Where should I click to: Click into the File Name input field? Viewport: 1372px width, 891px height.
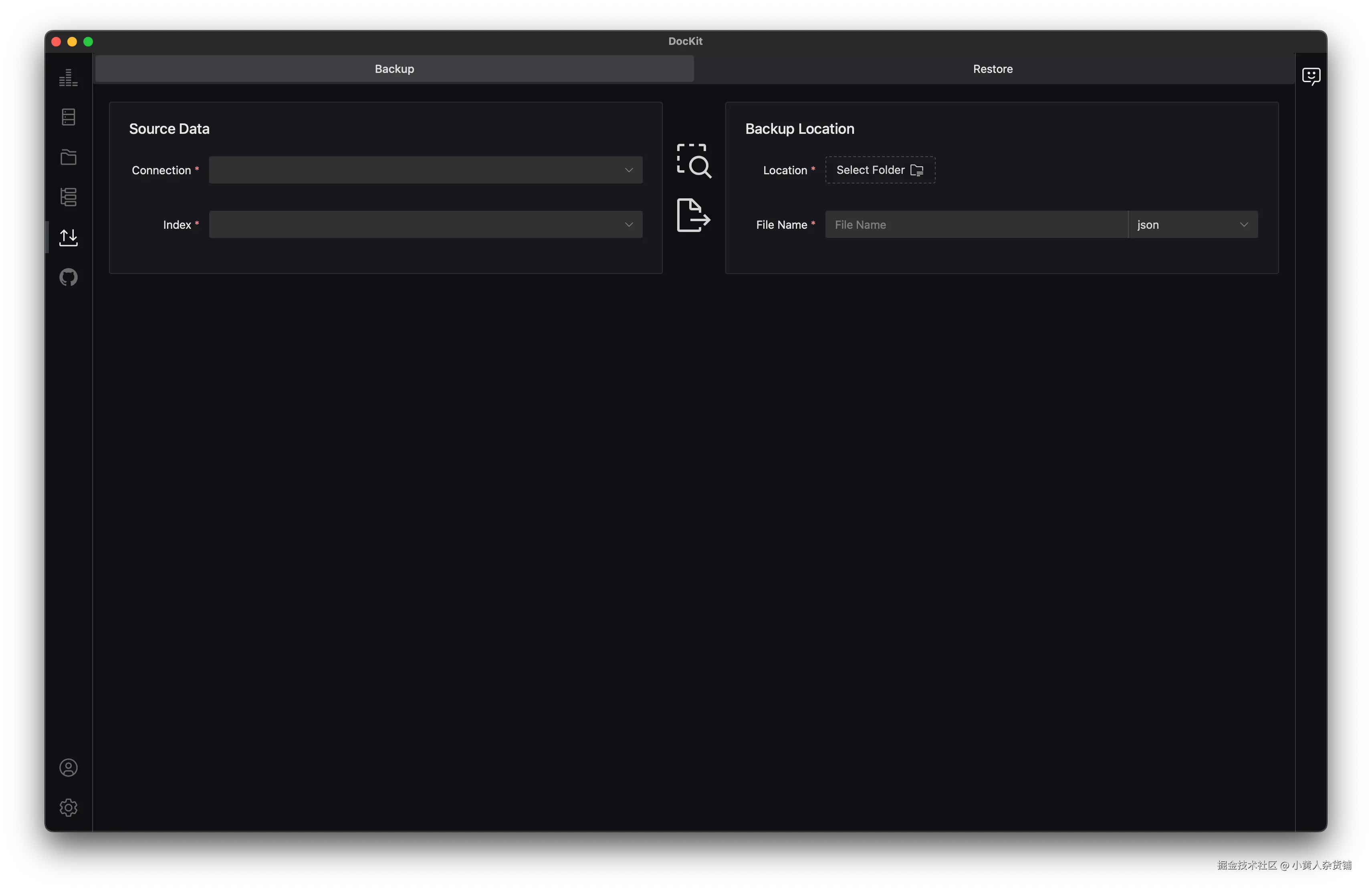tap(975, 225)
